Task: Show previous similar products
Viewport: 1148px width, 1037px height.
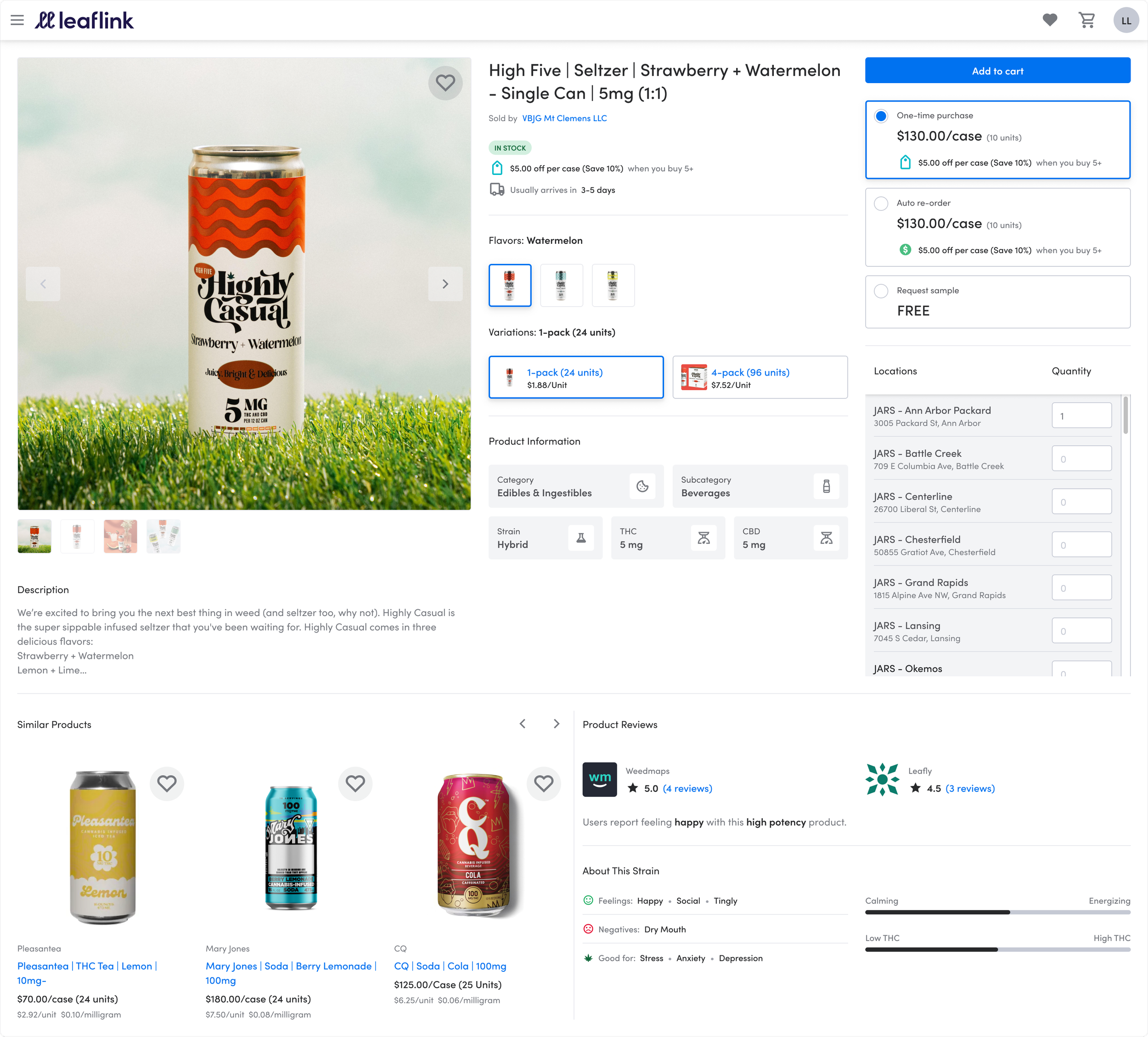Action: [x=523, y=724]
